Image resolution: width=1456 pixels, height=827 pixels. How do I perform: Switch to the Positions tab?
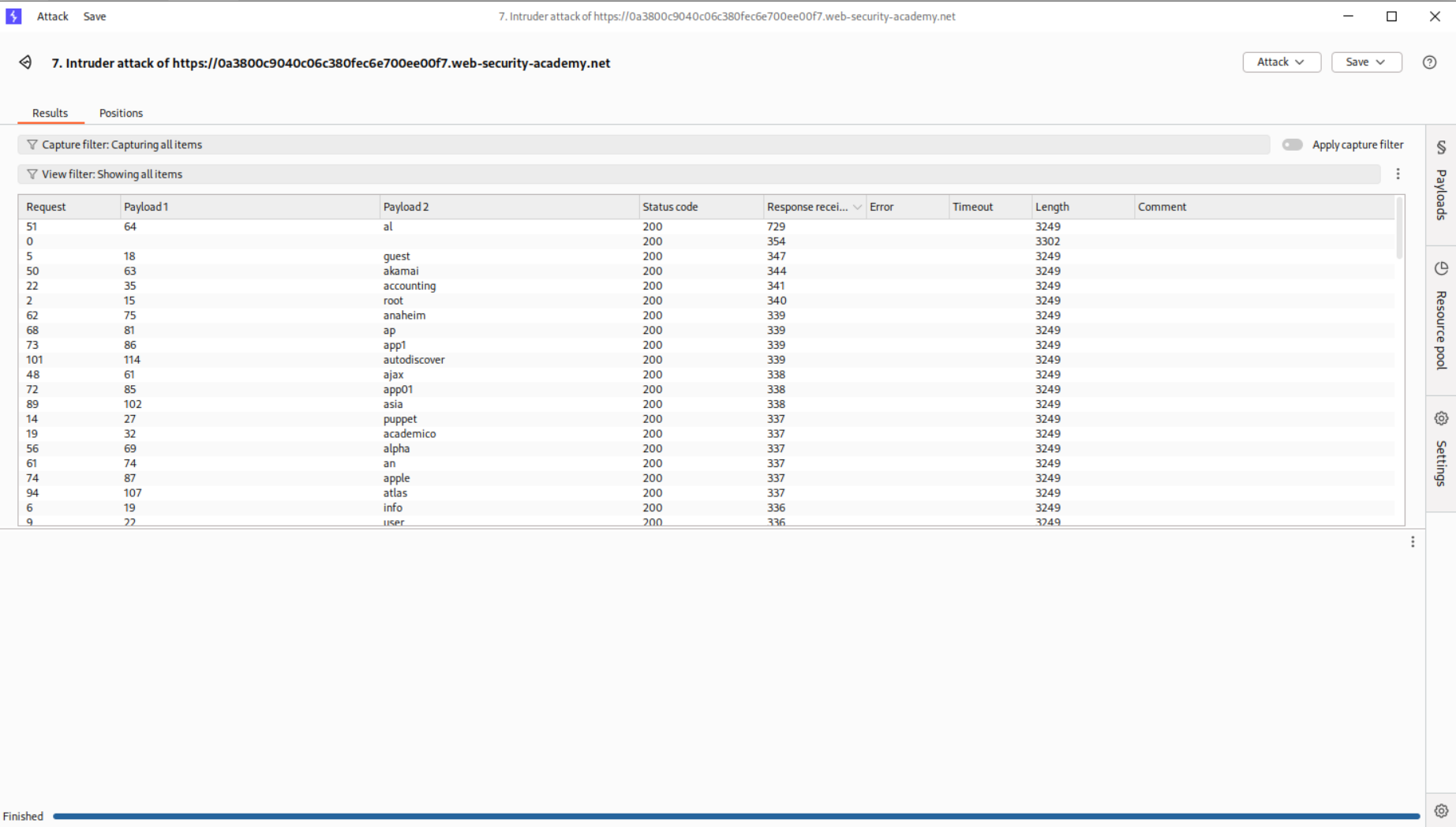(x=121, y=113)
